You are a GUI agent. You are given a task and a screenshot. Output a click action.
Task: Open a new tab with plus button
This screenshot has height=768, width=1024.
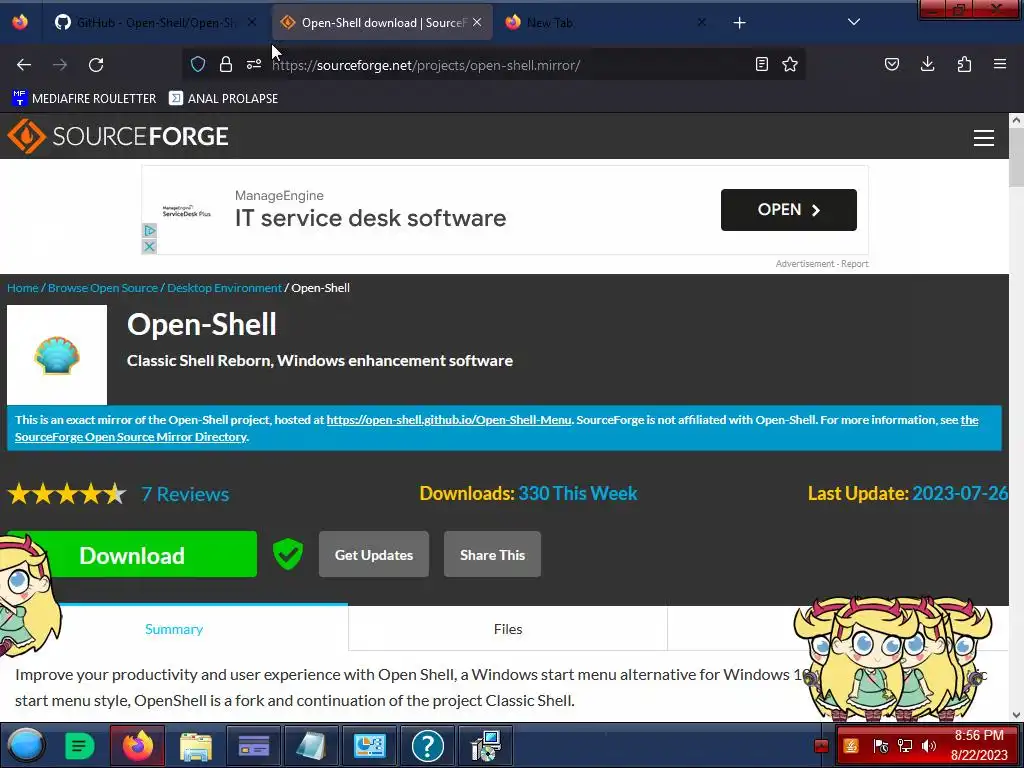pyautogui.click(x=739, y=23)
